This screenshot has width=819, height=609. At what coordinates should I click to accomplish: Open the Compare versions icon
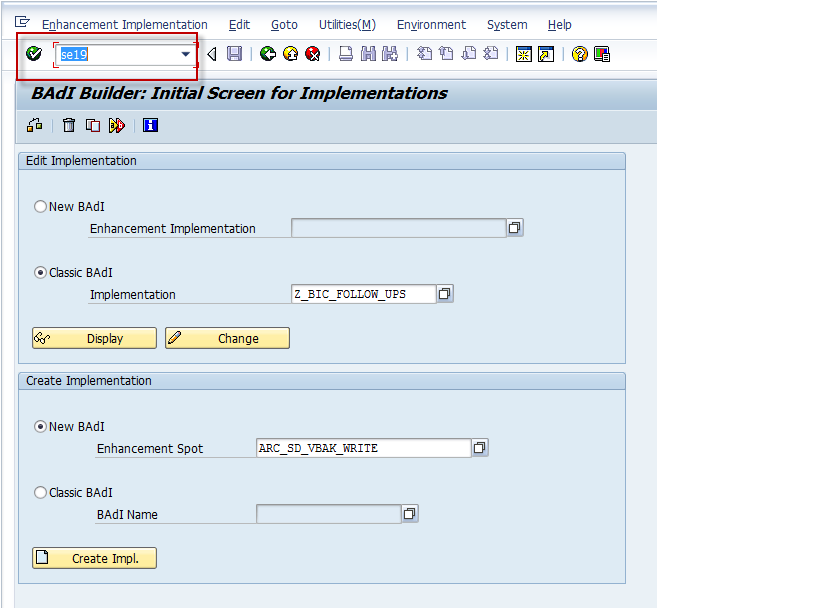(116, 125)
